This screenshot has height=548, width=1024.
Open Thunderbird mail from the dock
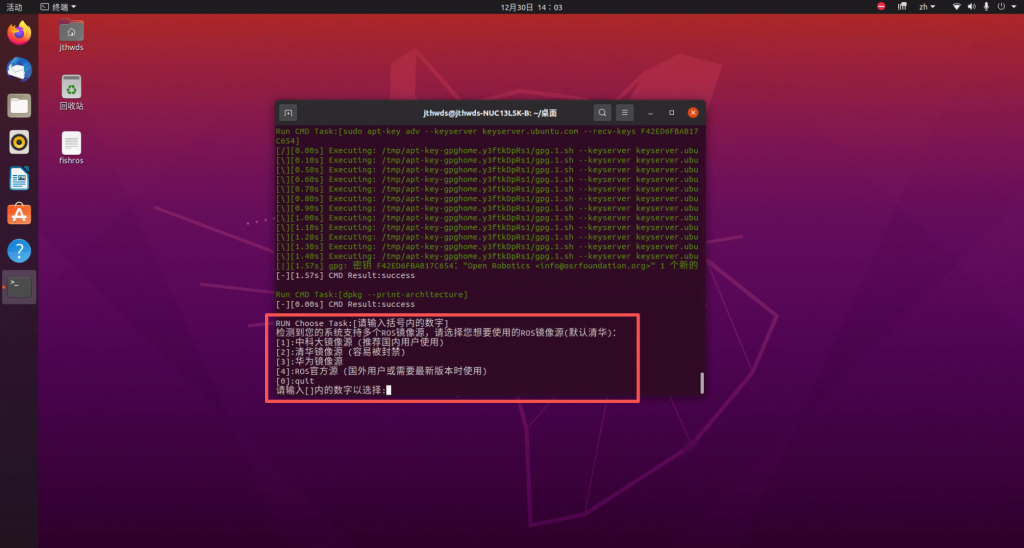(19, 69)
